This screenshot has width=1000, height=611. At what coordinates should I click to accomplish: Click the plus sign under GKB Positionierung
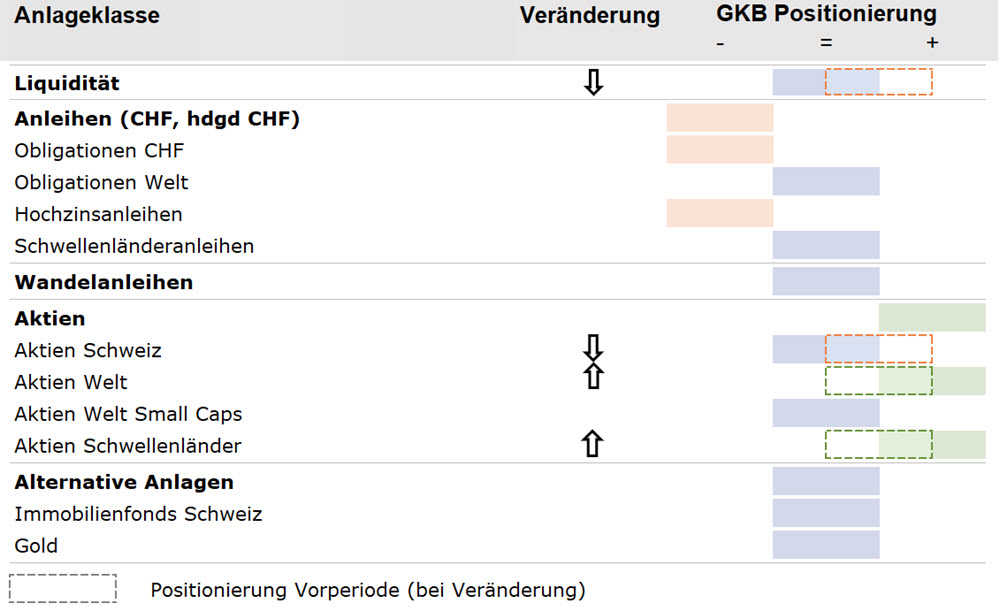tap(932, 43)
